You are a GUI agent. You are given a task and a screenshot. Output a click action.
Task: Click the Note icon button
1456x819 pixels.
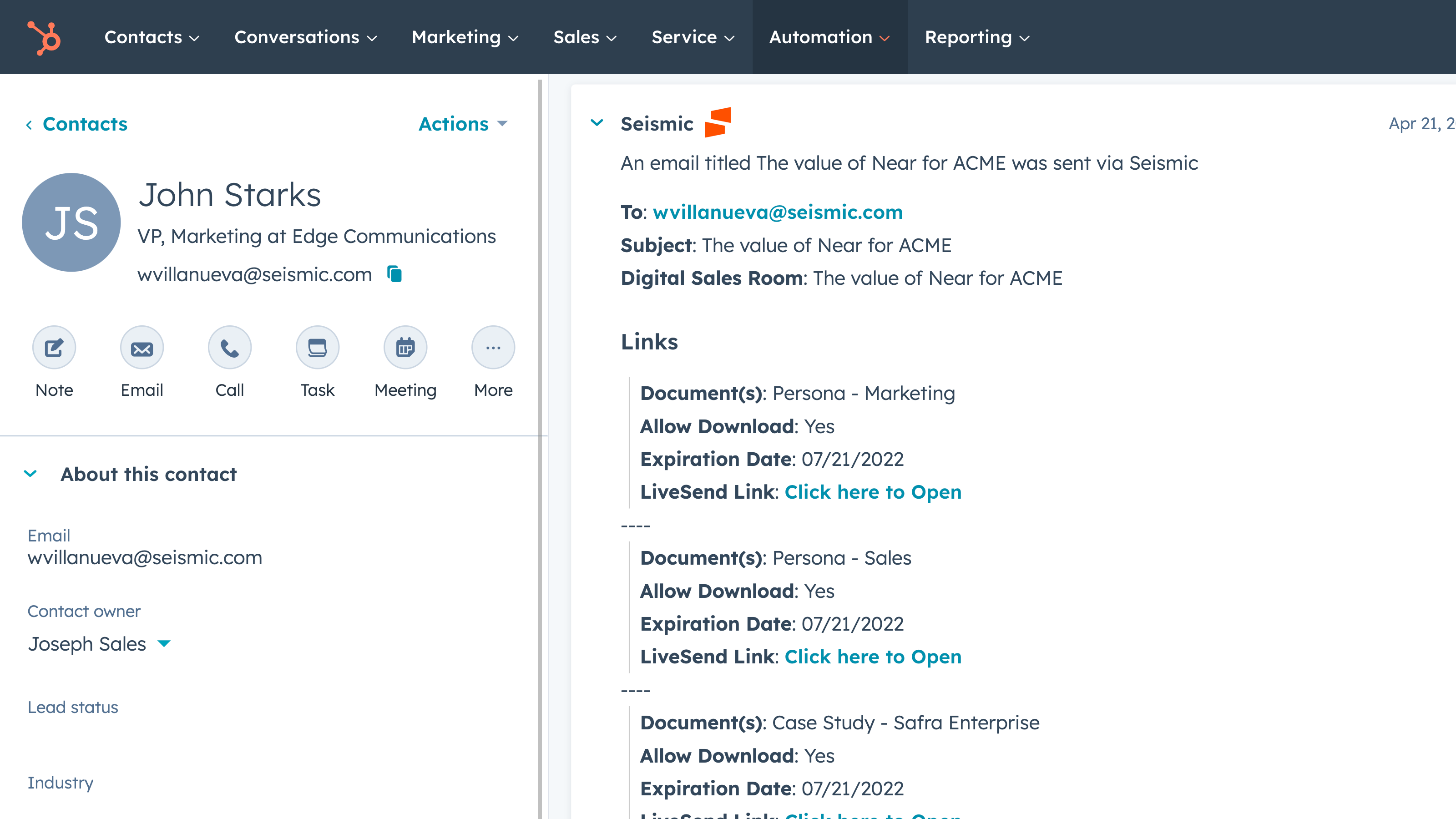pyautogui.click(x=54, y=347)
